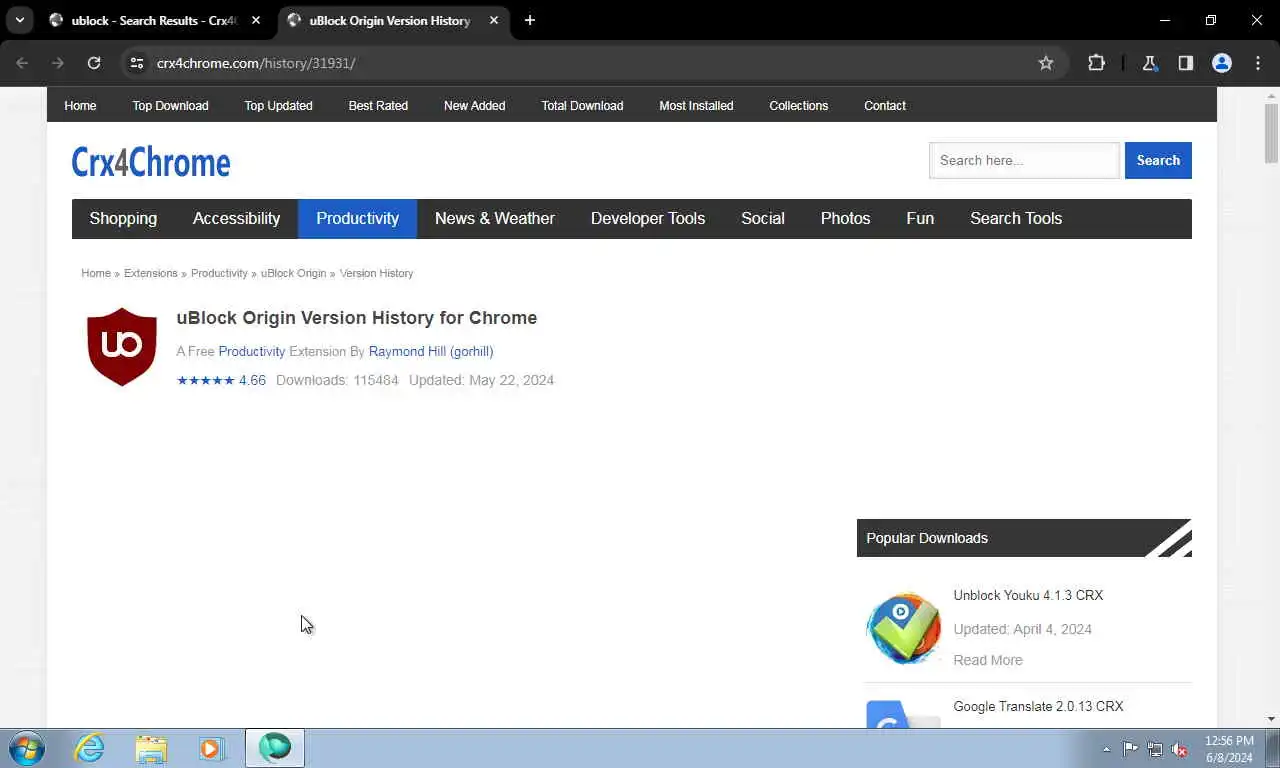Open New Added list

coord(475,105)
